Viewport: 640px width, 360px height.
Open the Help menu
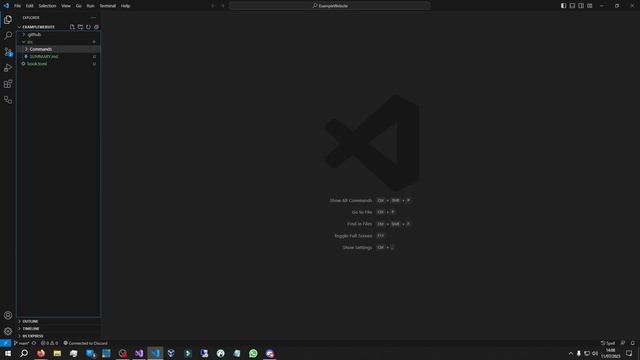point(125,6)
